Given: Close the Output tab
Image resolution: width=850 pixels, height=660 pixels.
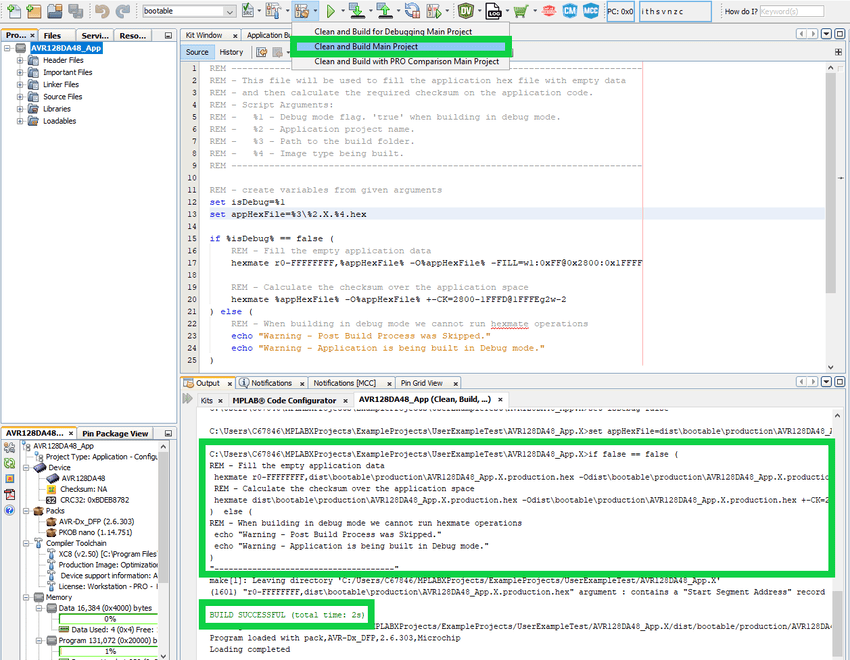Looking at the screenshot, I should (229, 383).
